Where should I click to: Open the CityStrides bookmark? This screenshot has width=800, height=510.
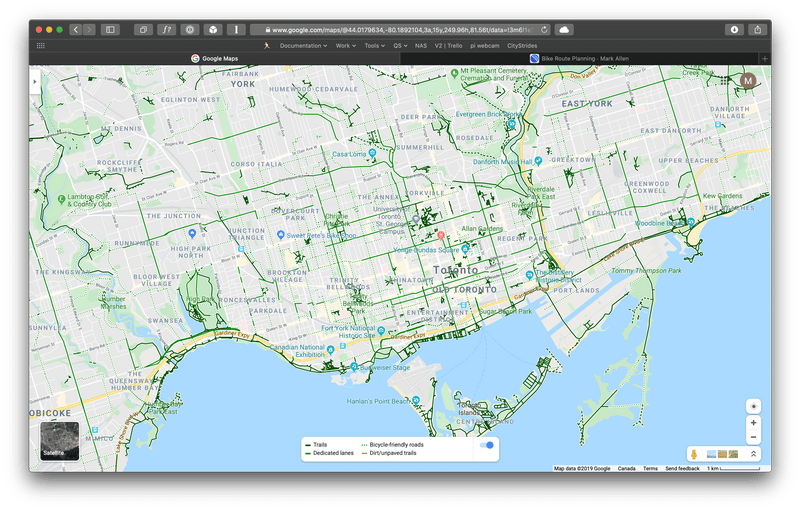click(x=521, y=45)
